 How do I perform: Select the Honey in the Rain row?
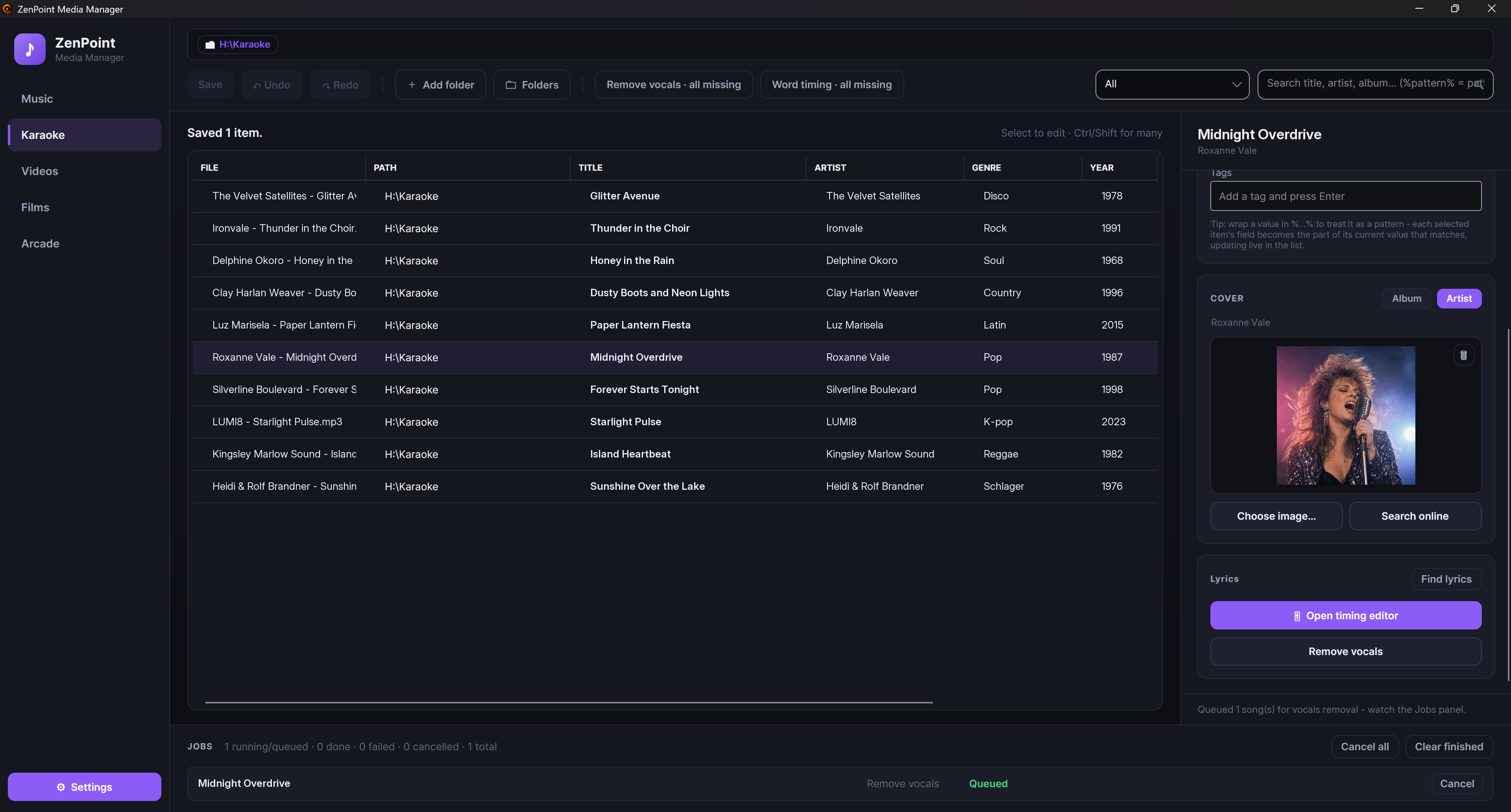tap(674, 261)
